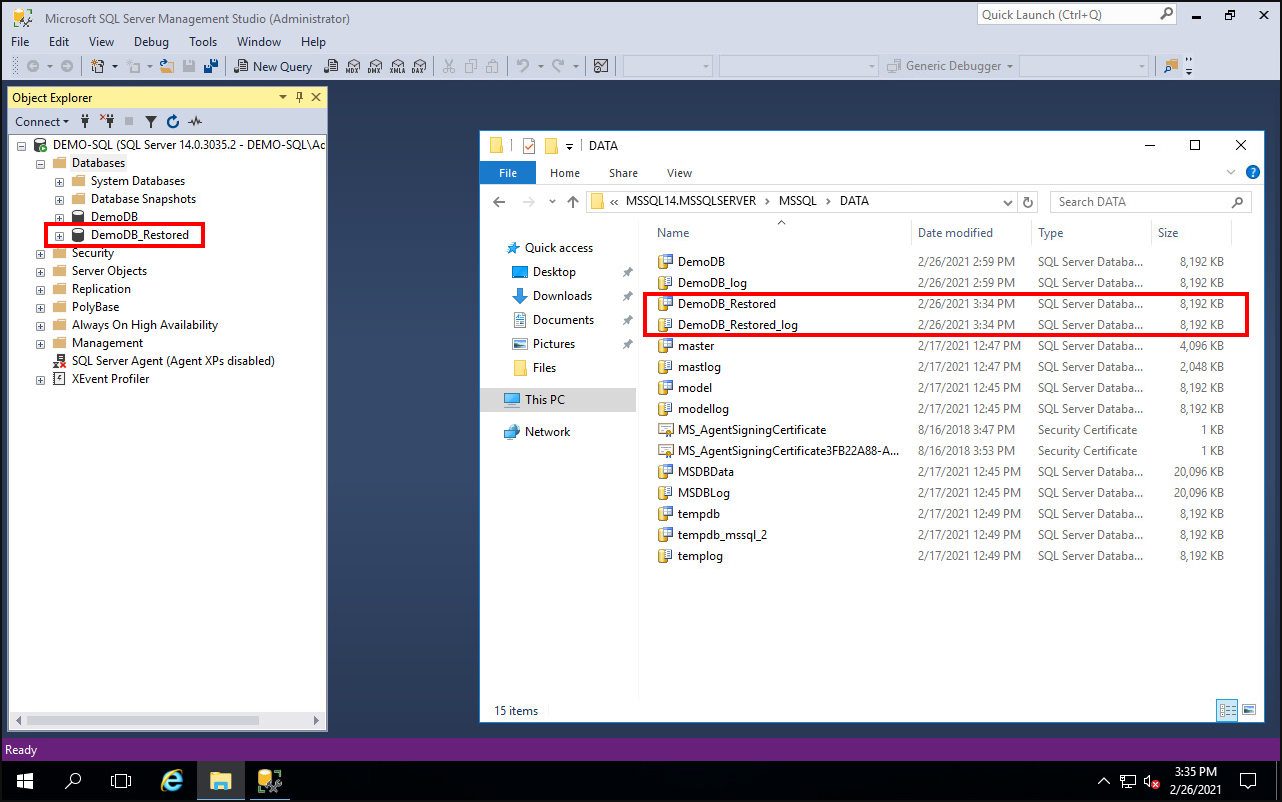1282x802 pixels.
Task: Open Downloads in Quick access
Action: [x=562, y=296]
